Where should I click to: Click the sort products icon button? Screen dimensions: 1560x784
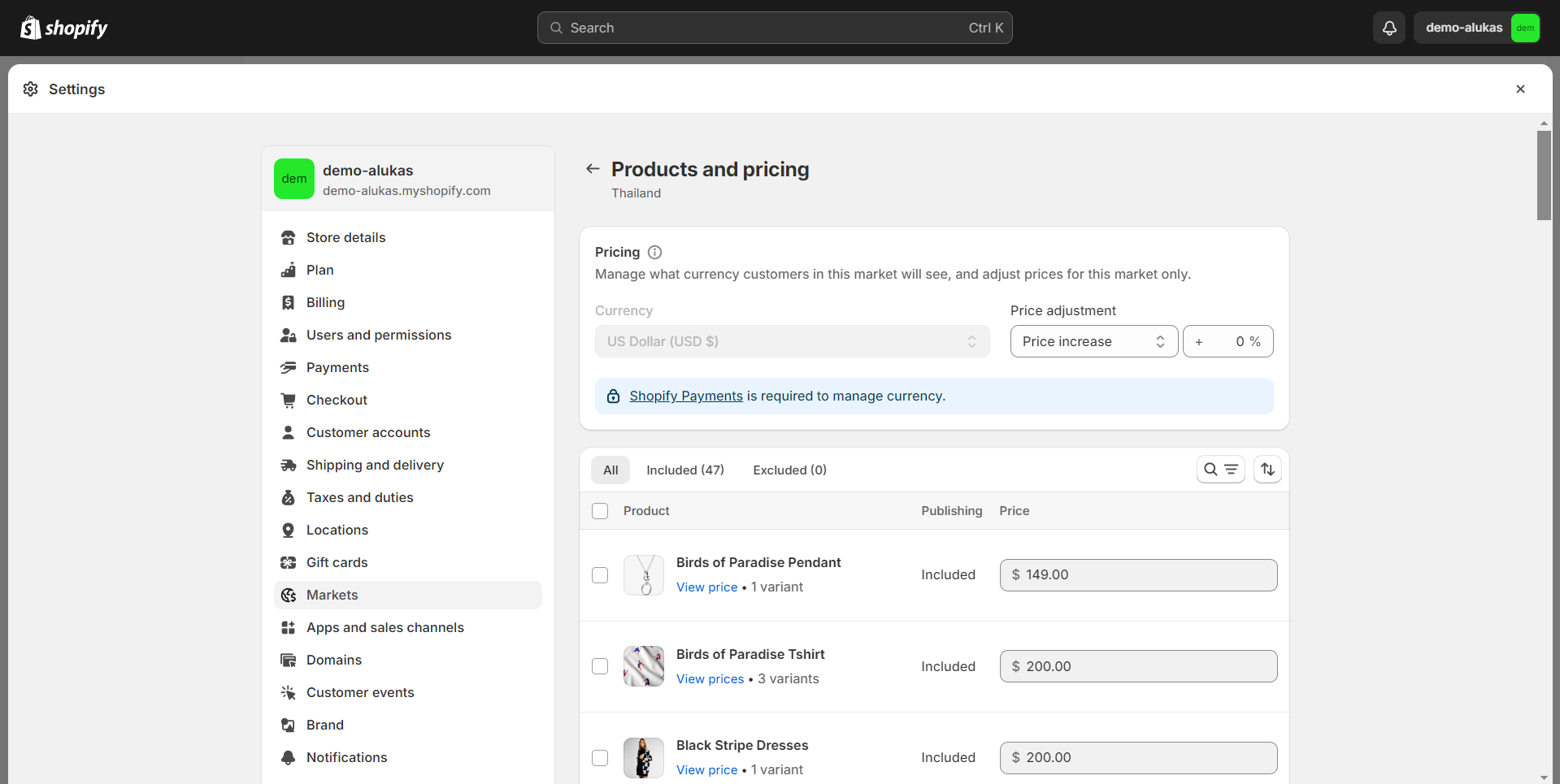click(1267, 470)
